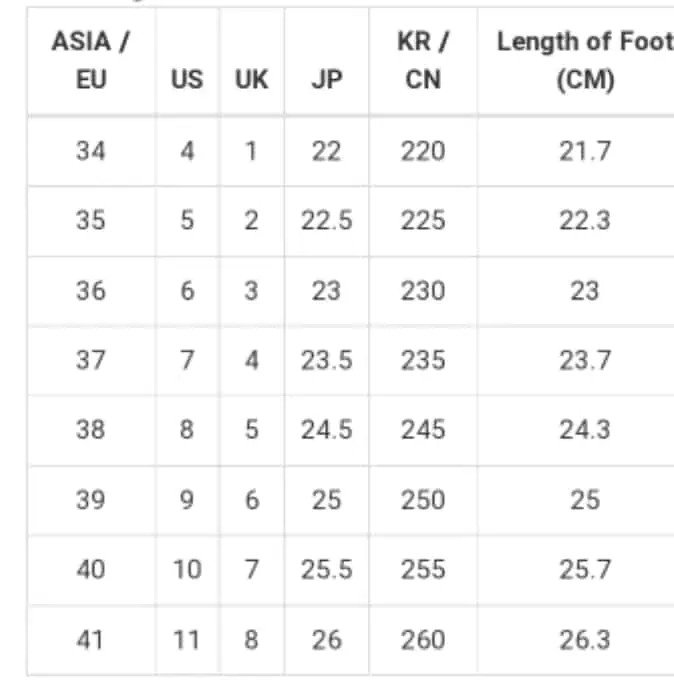Click the US size 10 cell

coord(187,569)
